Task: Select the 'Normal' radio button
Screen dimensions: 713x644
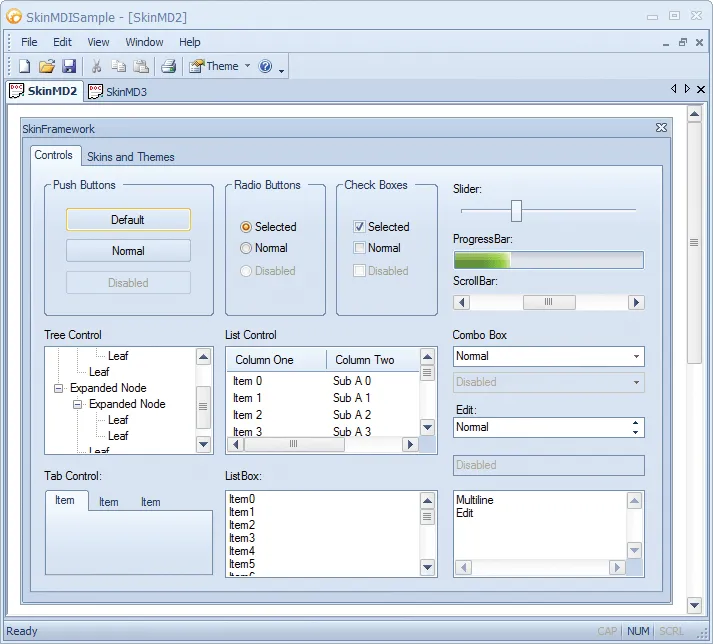Action: (246, 248)
